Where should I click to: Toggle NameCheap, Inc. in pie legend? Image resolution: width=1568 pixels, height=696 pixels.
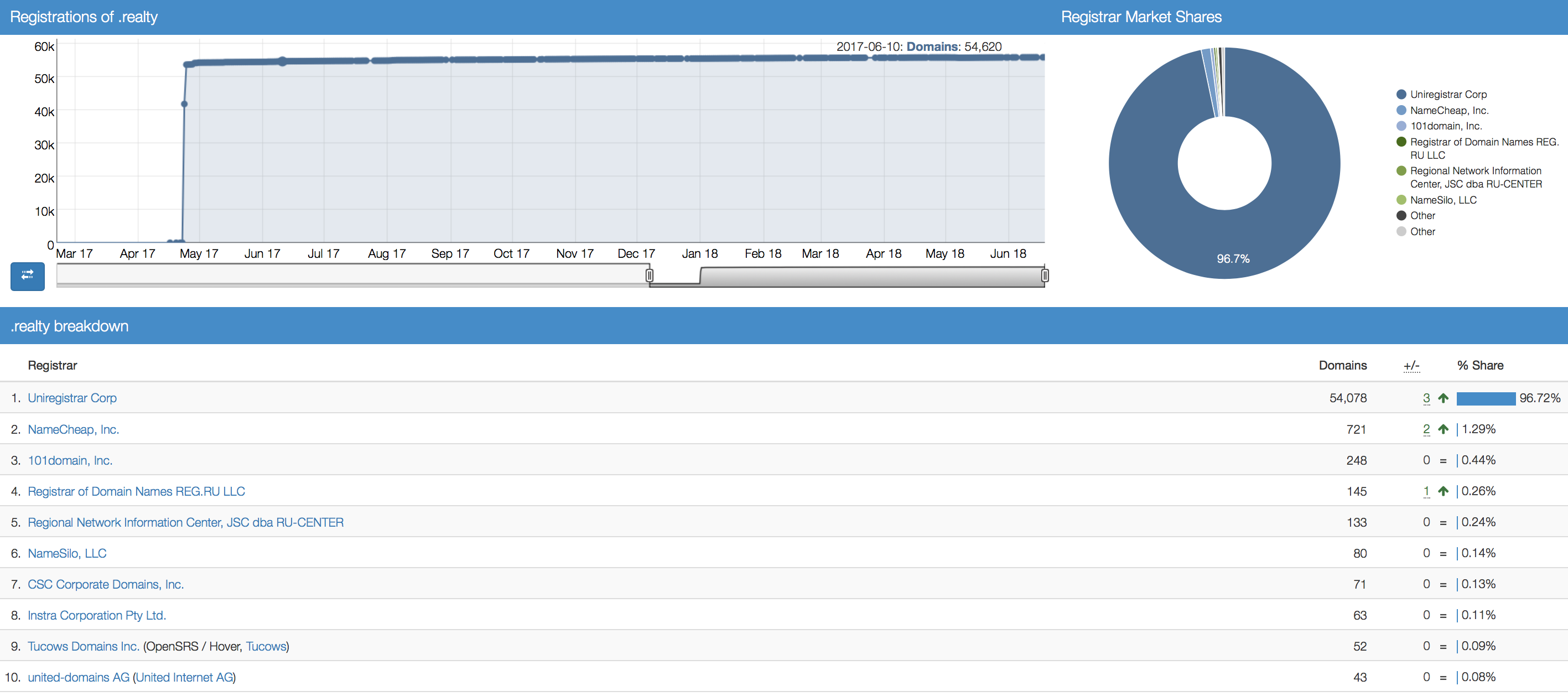[1442, 110]
